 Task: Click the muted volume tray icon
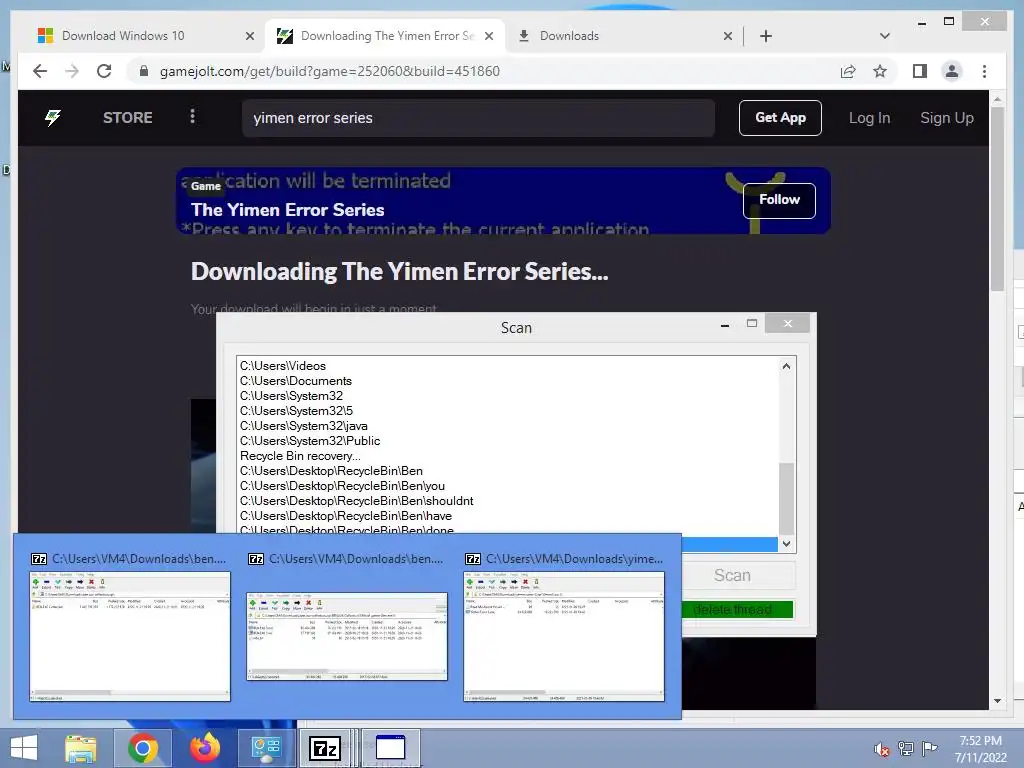(x=882, y=749)
